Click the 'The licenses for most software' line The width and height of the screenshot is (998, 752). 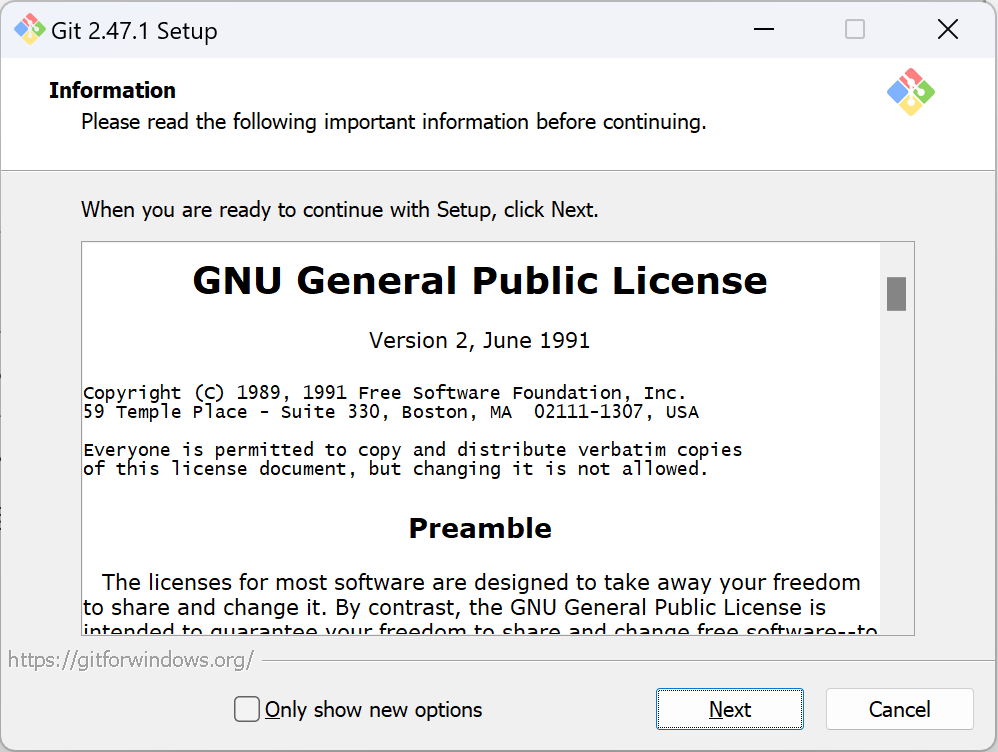pyautogui.click(x=481, y=582)
